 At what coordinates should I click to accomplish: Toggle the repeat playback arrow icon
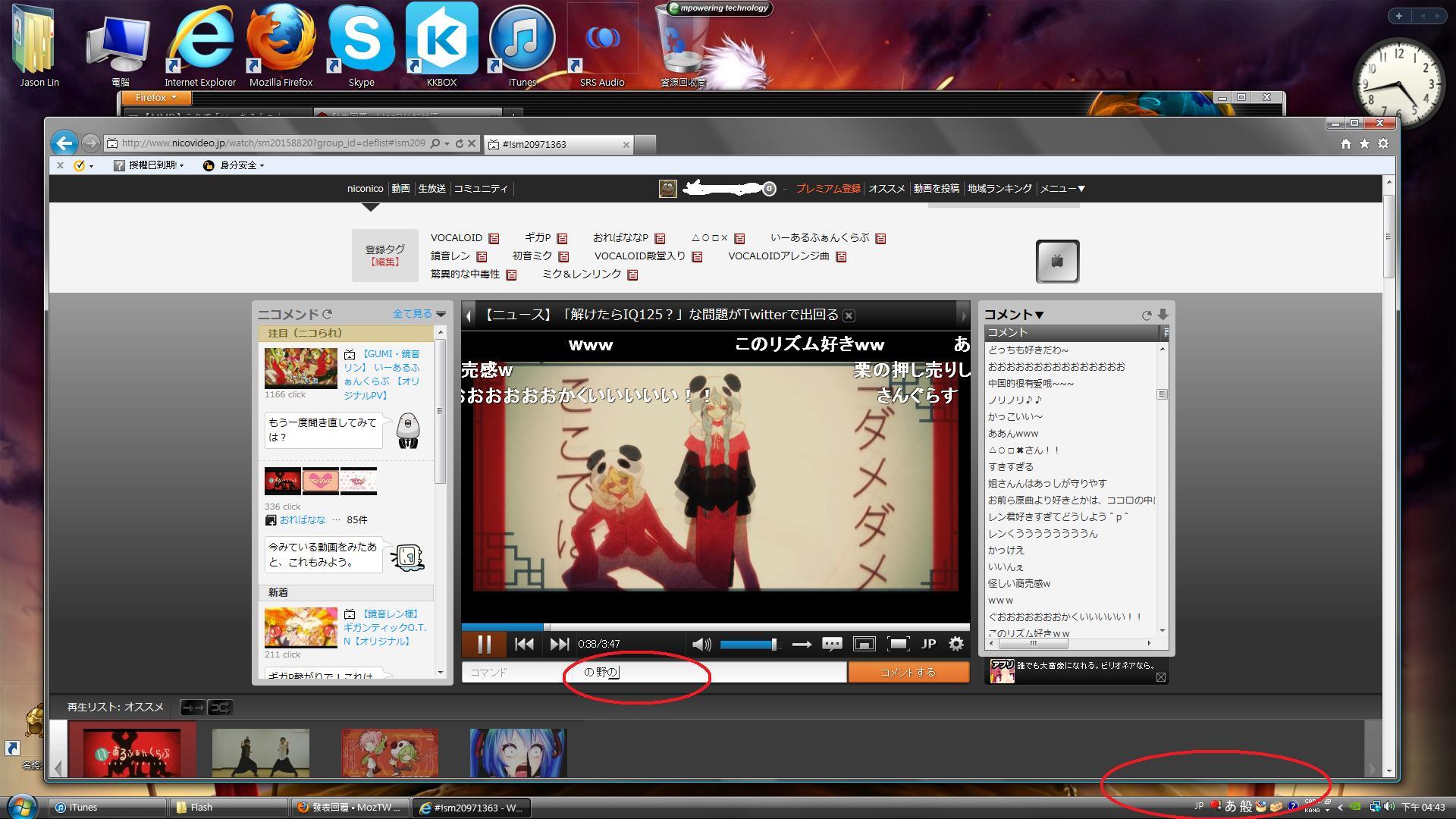click(x=801, y=644)
